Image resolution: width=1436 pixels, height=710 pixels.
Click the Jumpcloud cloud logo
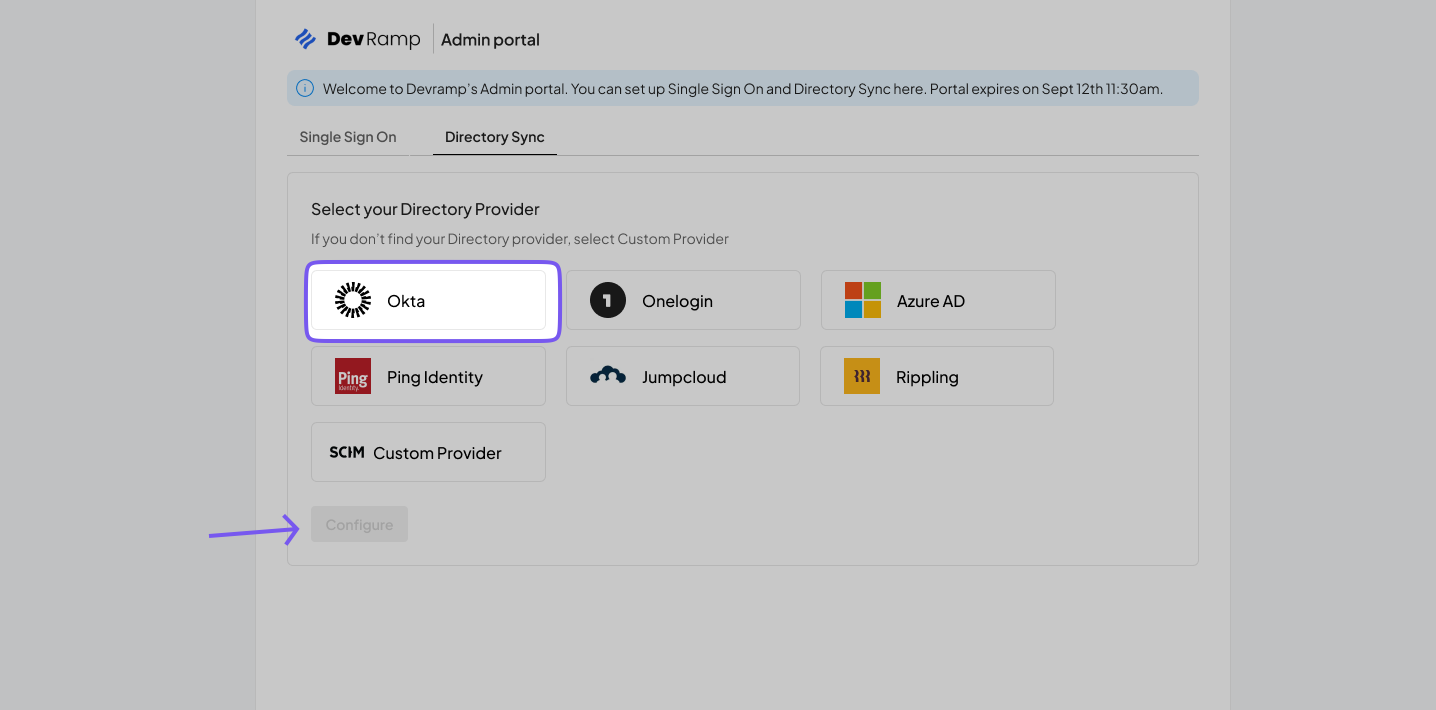(607, 376)
